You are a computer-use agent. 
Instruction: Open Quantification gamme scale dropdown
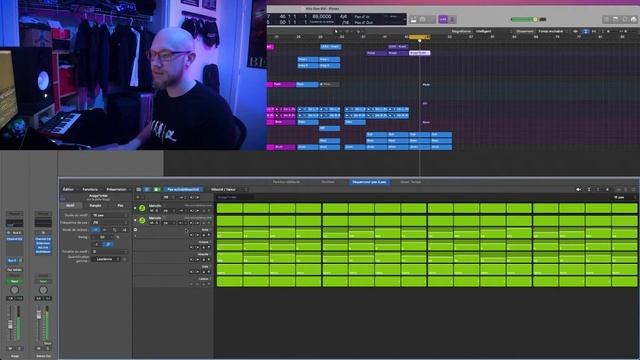pyautogui.click(x=105, y=259)
